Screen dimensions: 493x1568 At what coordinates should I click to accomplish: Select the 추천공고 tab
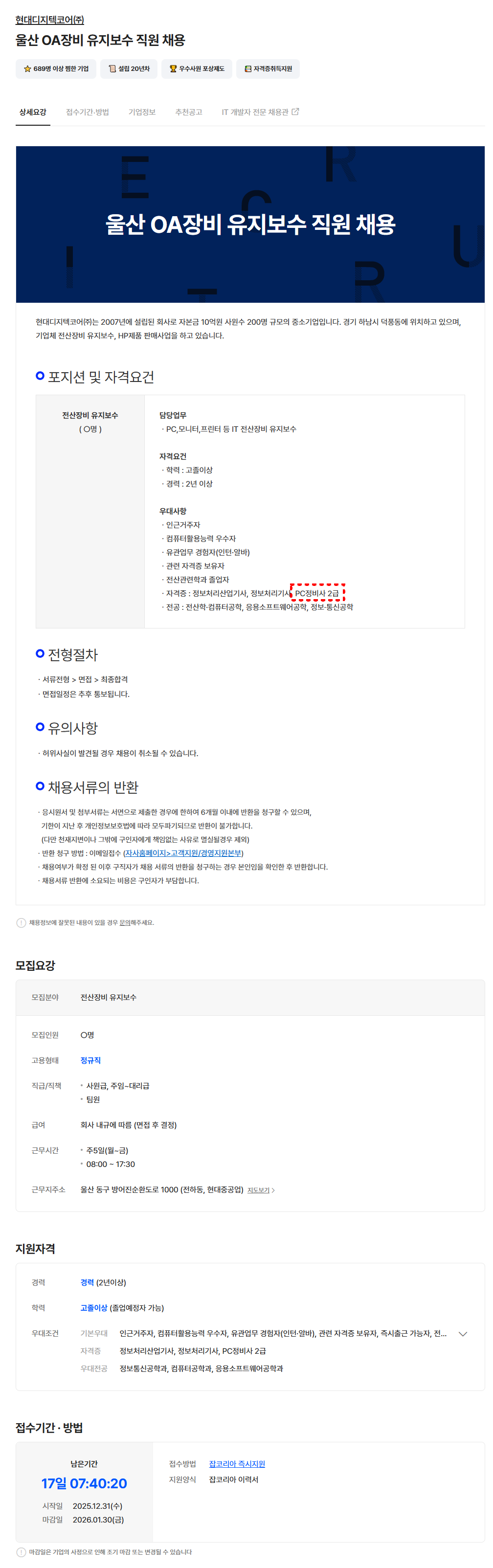[x=189, y=112]
